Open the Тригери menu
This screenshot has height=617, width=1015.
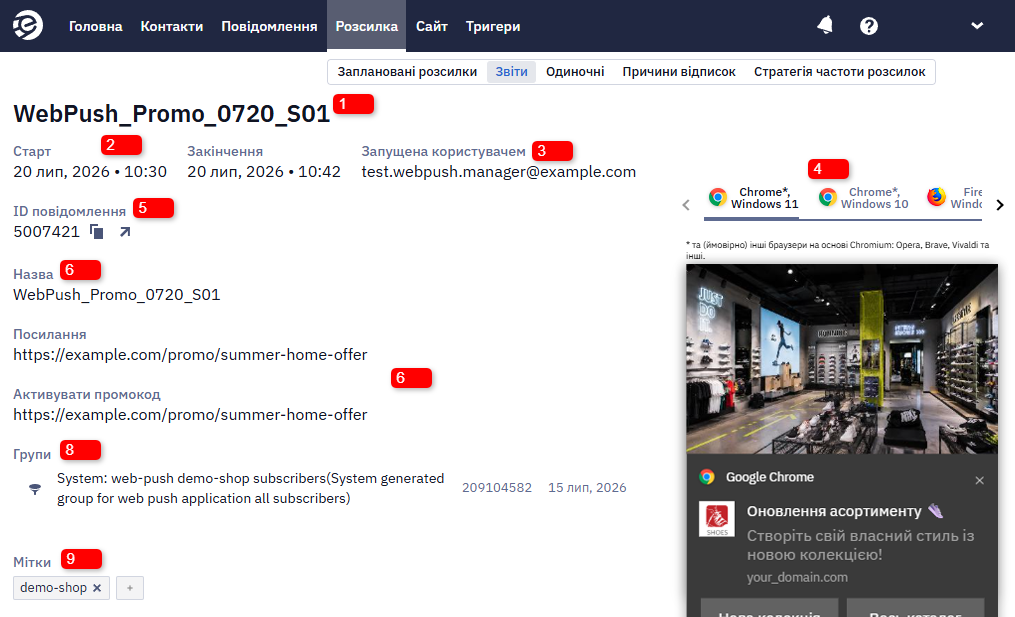pyautogui.click(x=493, y=27)
